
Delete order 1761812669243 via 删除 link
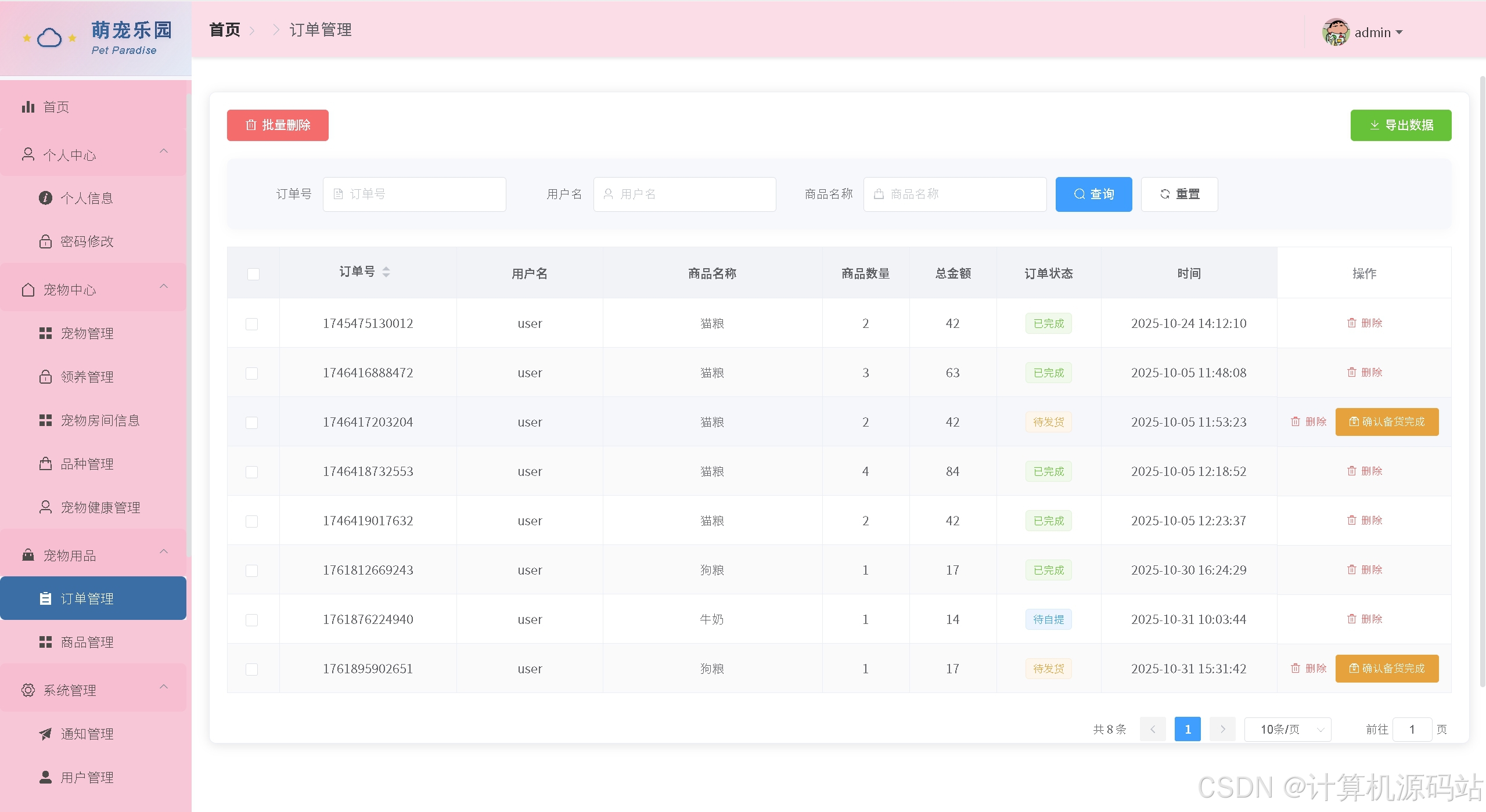tap(1364, 570)
